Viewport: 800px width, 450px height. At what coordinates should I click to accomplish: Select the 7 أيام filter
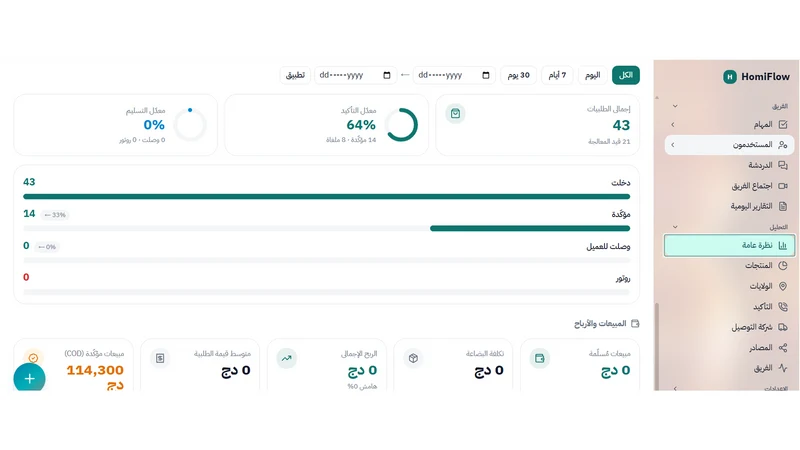[557, 75]
